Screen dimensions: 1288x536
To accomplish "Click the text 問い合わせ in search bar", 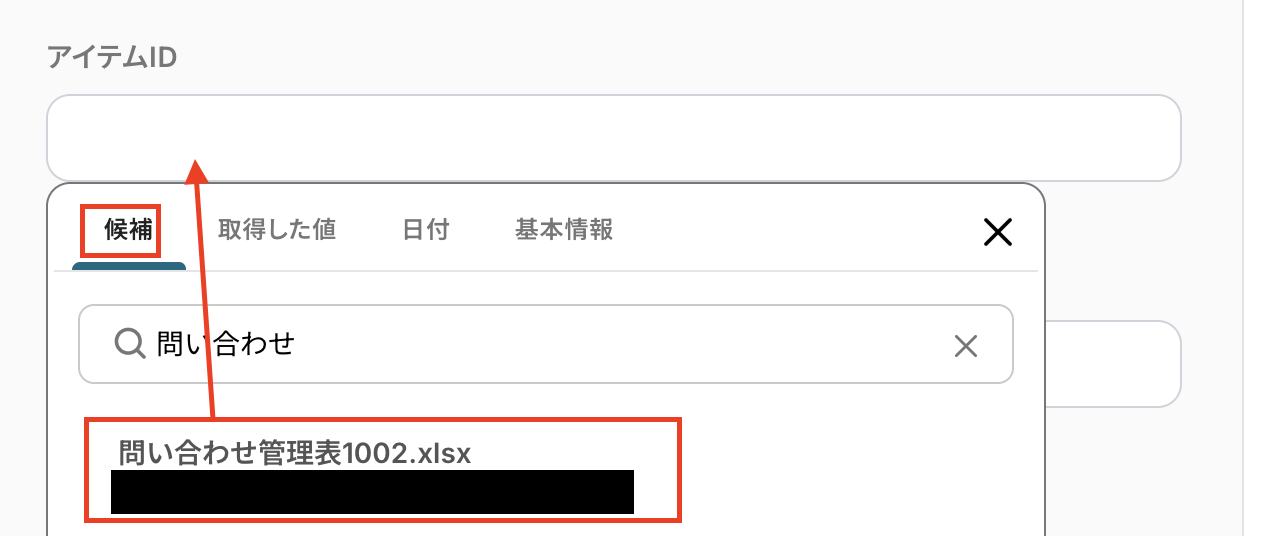I will (x=226, y=345).
